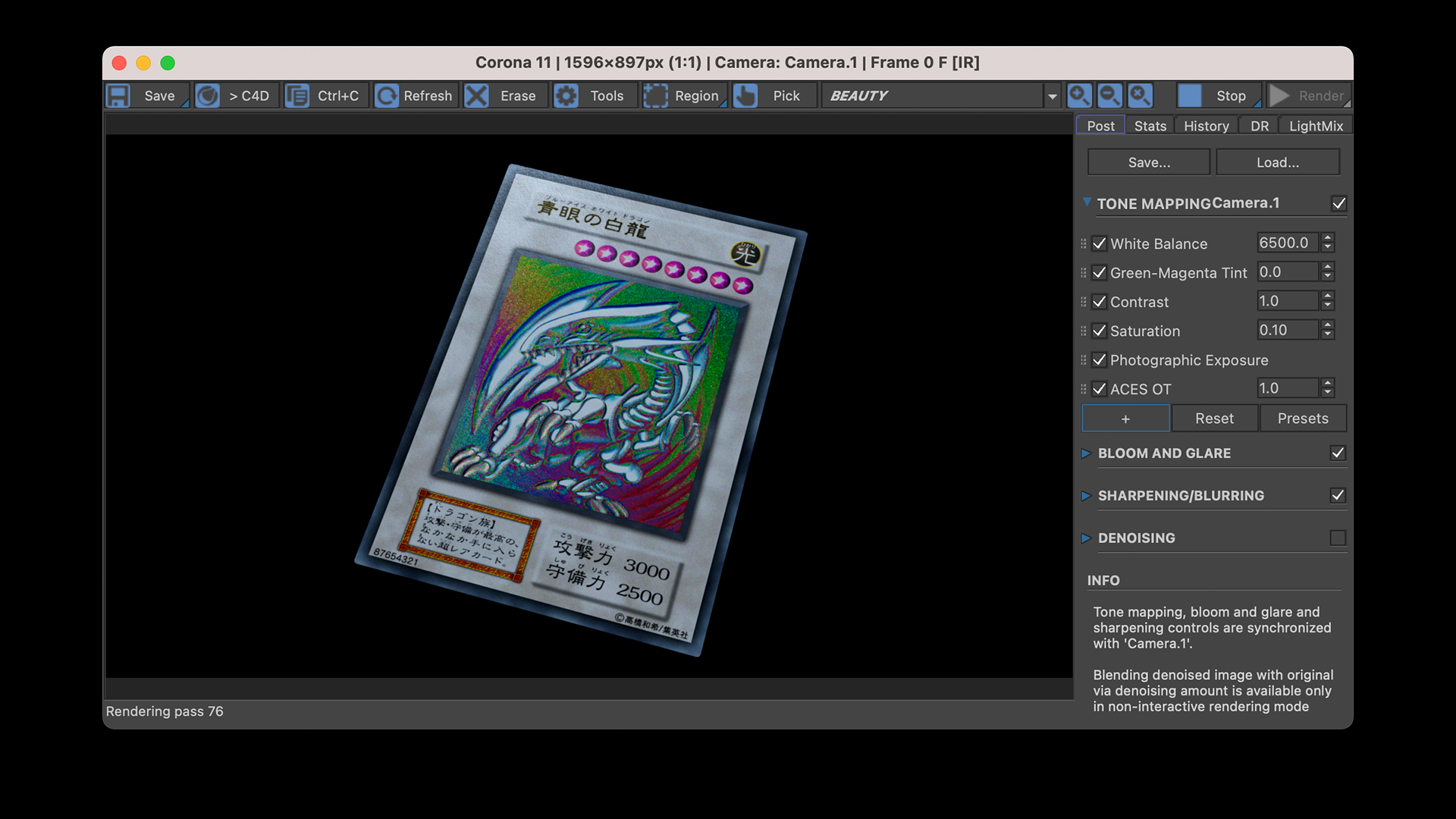
Task: Open the DR tab
Action: 1259,126
